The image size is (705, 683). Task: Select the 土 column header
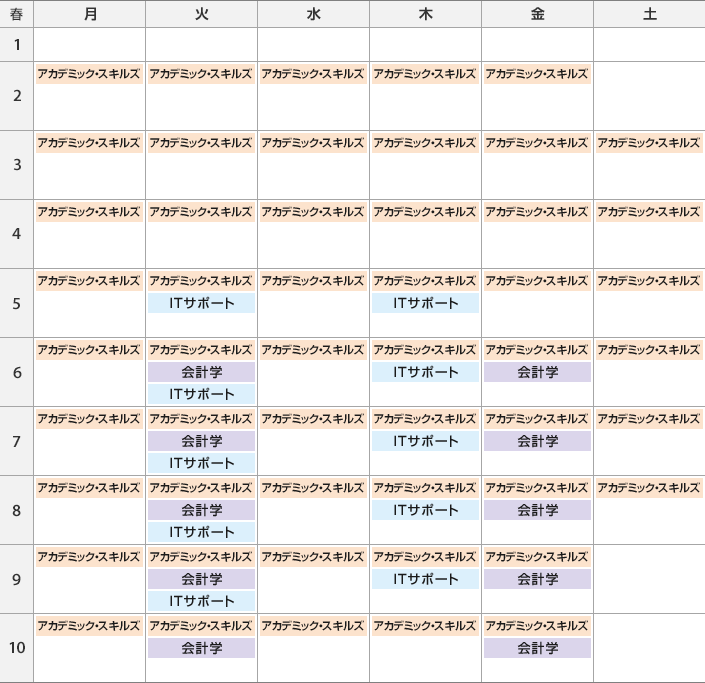[x=650, y=14]
